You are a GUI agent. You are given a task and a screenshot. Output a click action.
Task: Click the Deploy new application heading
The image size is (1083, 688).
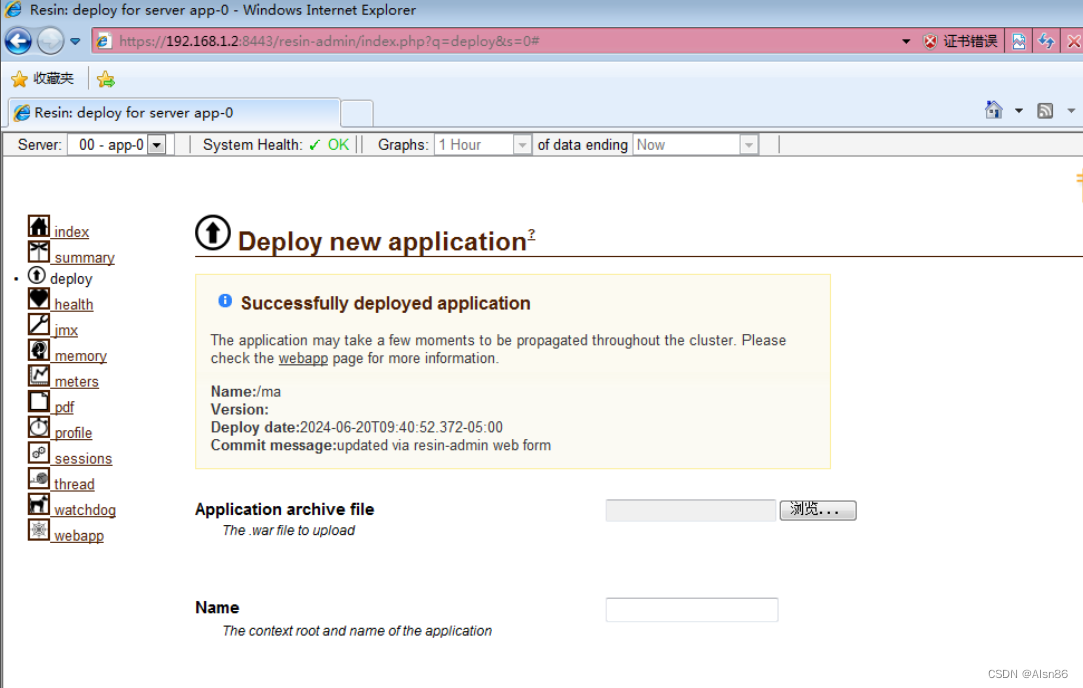click(382, 242)
